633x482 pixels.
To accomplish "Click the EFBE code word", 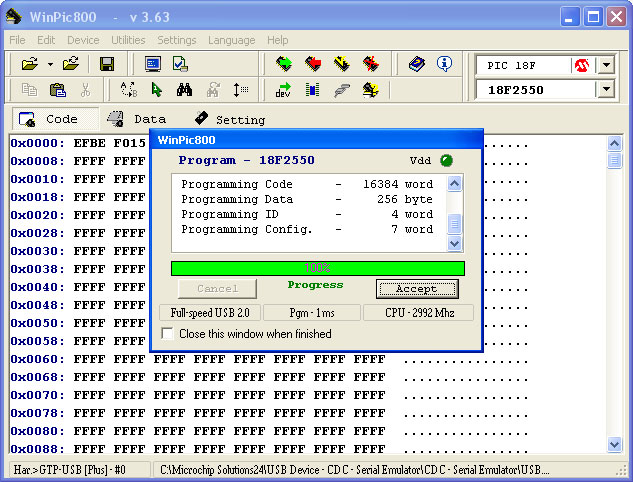I will click(x=90, y=143).
